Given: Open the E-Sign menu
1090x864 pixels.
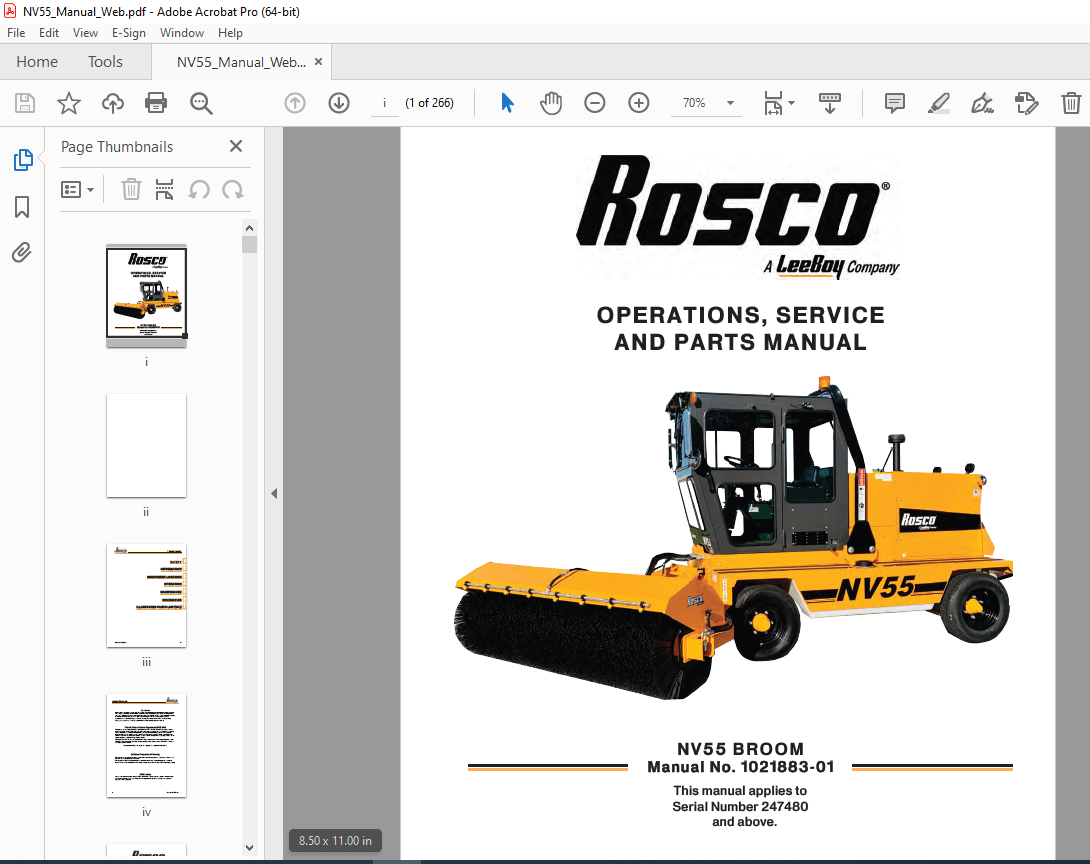Looking at the screenshot, I should point(129,33).
